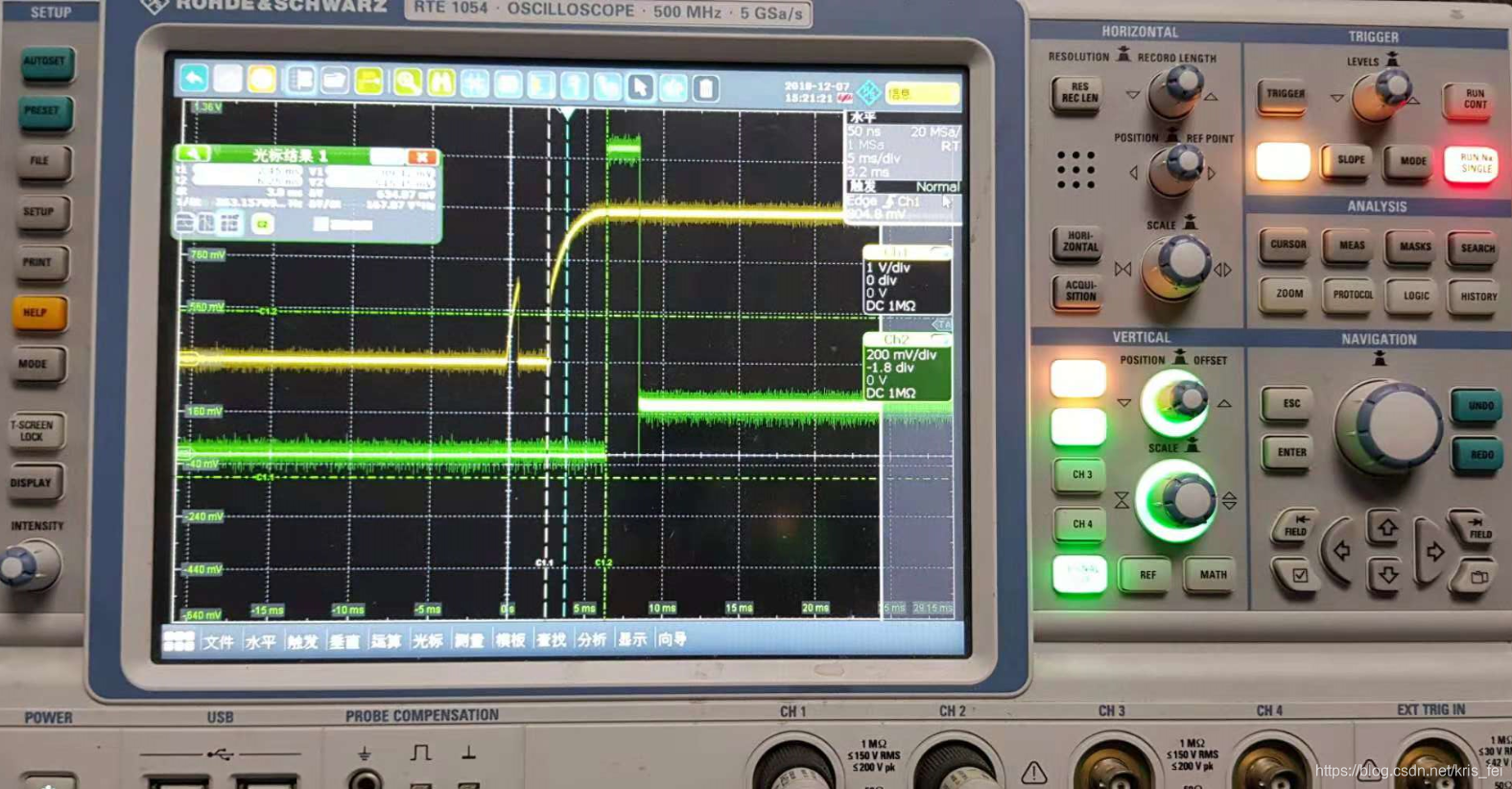Screen dimensions: 1512x789
Task: Tap the magnifier zoom icon in screen toolbar
Action: point(406,83)
